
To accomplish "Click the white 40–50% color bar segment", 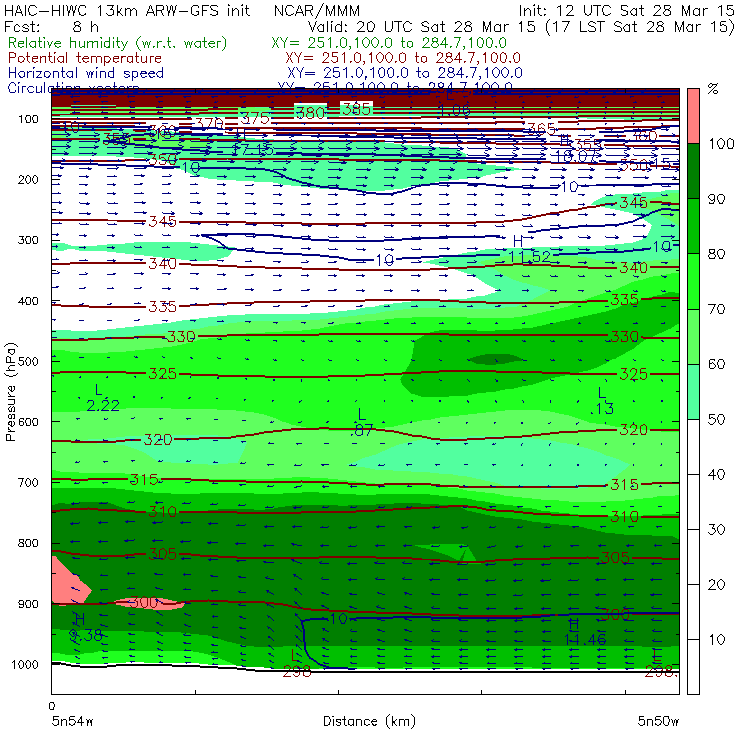I will coord(693,447).
